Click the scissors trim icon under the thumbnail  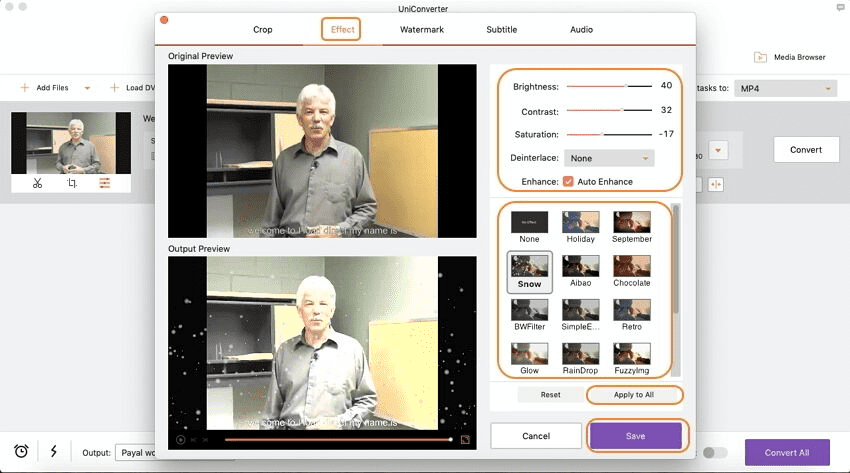click(x=37, y=183)
